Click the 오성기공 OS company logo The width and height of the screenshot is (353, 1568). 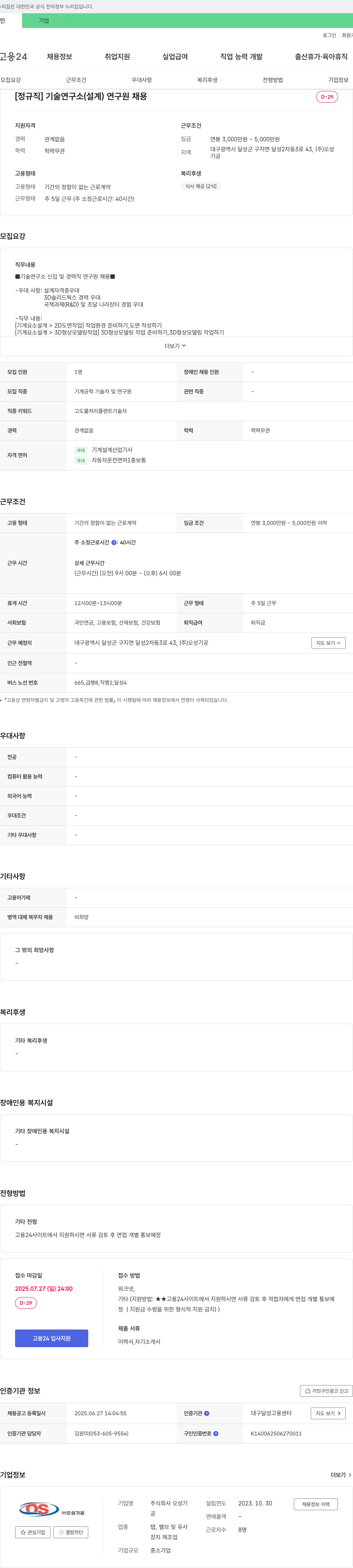pyautogui.click(x=51, y=1510)
